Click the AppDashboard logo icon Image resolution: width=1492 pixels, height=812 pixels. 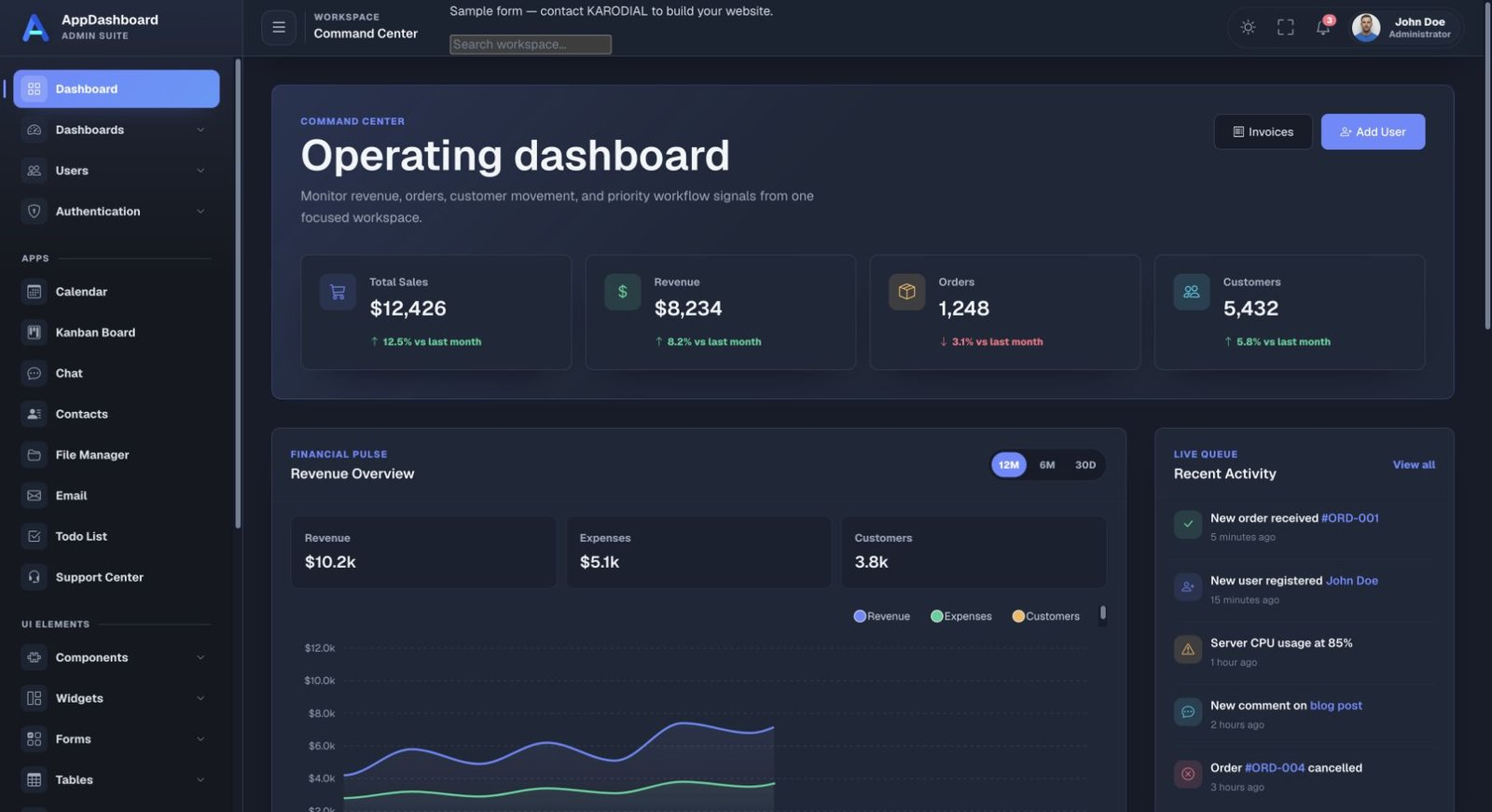35,27
